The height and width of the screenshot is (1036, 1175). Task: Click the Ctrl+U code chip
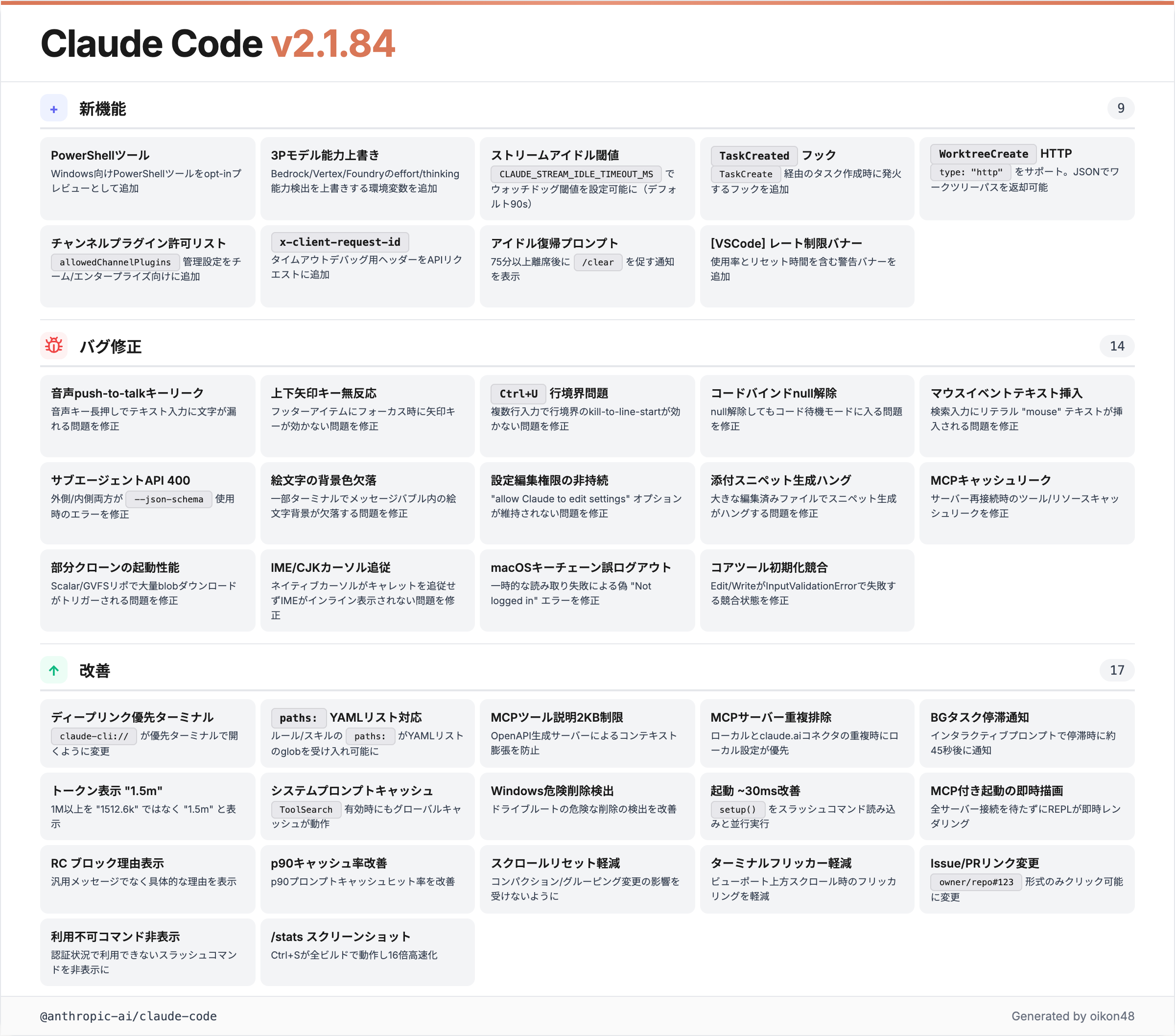(518, 394)
